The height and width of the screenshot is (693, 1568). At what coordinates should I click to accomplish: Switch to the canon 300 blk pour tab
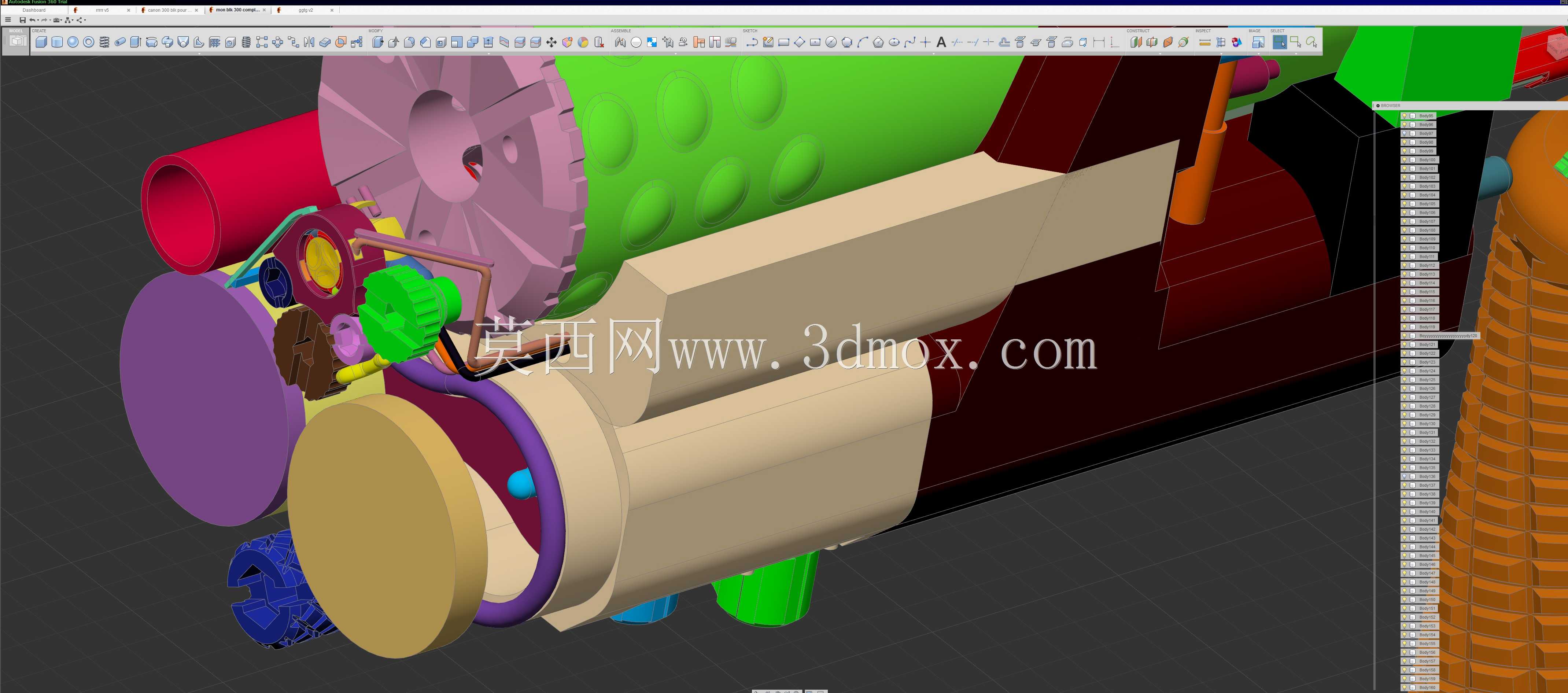pos(169,10)
